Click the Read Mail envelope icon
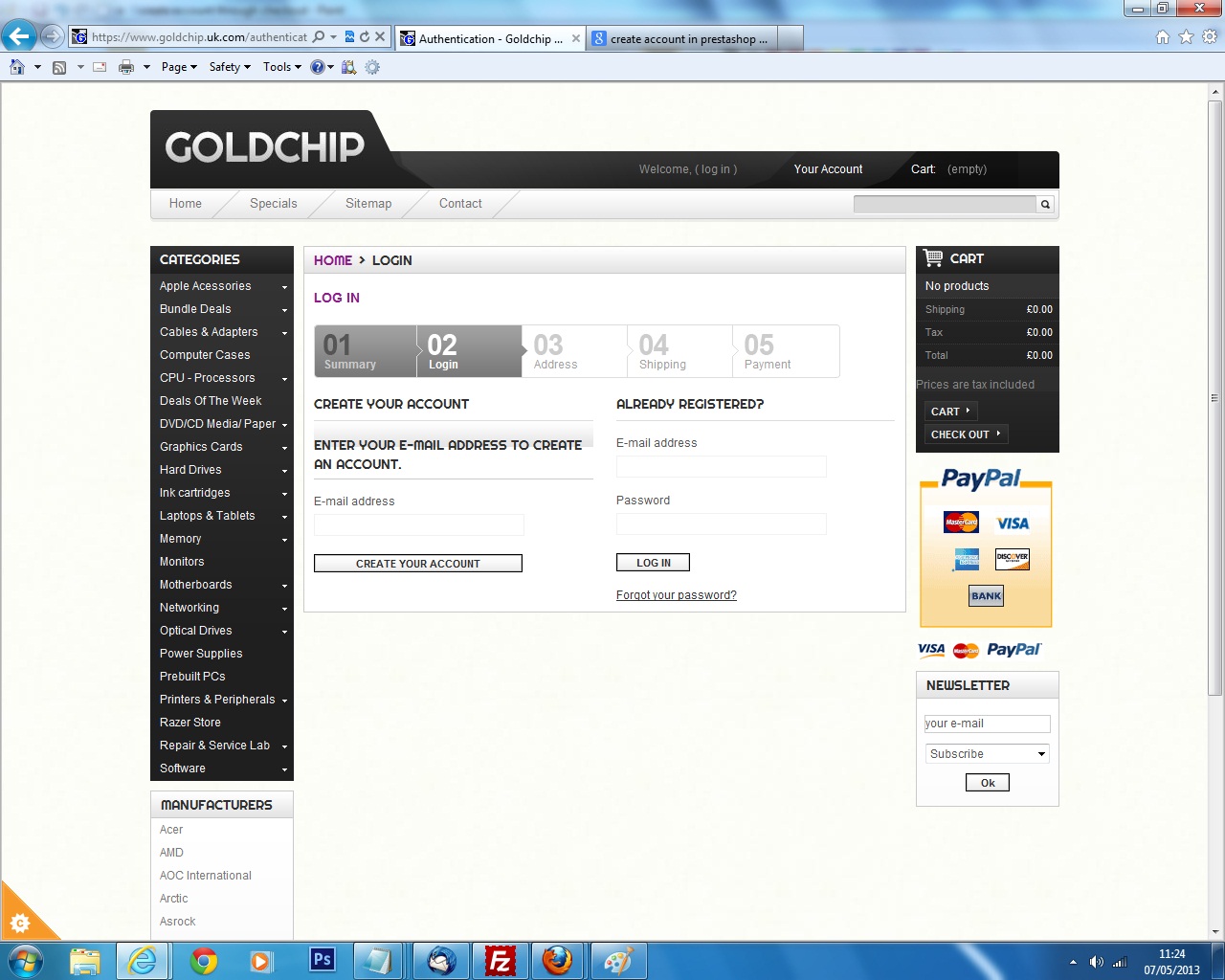This screenshot has height=980, width=1225. (x=100, y=67)
